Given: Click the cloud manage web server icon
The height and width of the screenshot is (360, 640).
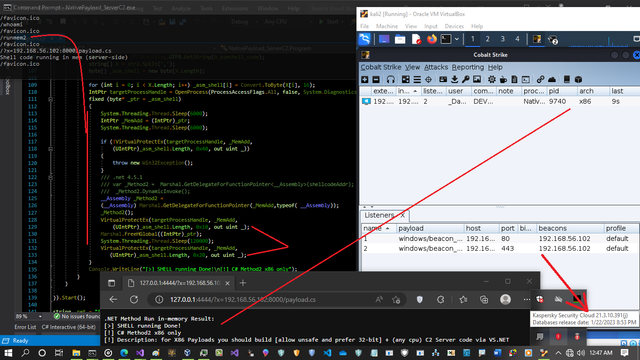Looking at the screenshot, I should pyautogui.click(x=552, y=80).
